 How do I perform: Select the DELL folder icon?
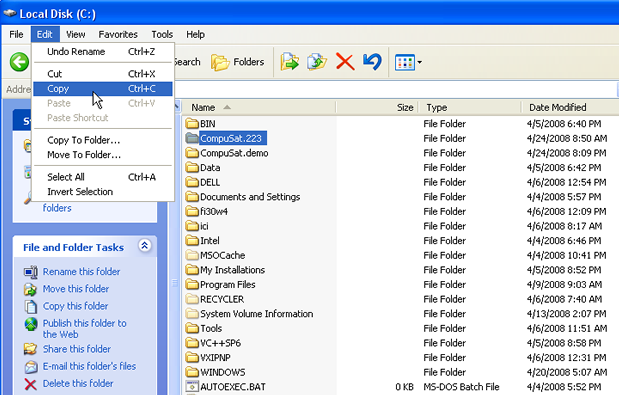[192, 182]
